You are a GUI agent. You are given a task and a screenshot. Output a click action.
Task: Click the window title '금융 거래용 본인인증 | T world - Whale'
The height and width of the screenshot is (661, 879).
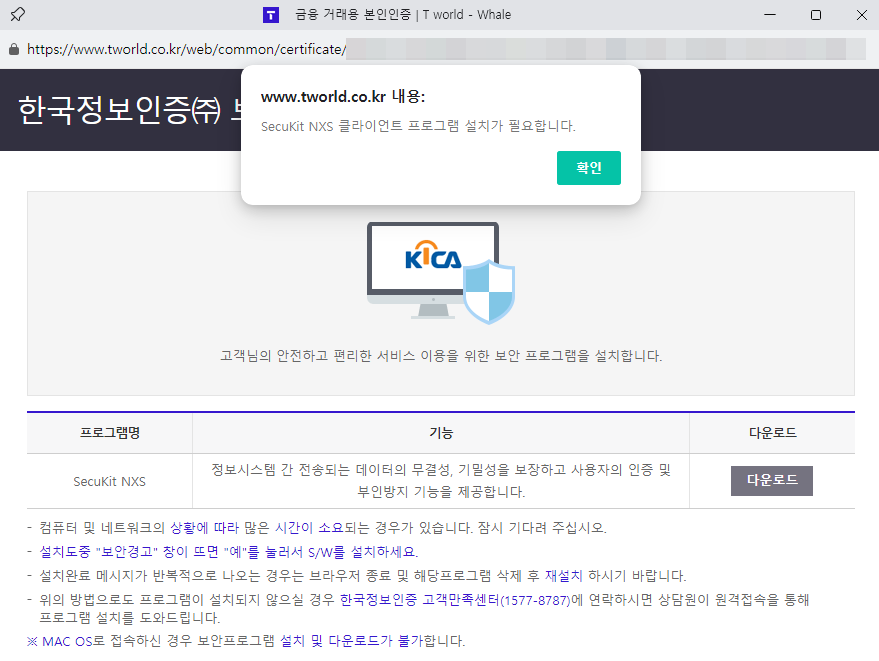point(403,15)
